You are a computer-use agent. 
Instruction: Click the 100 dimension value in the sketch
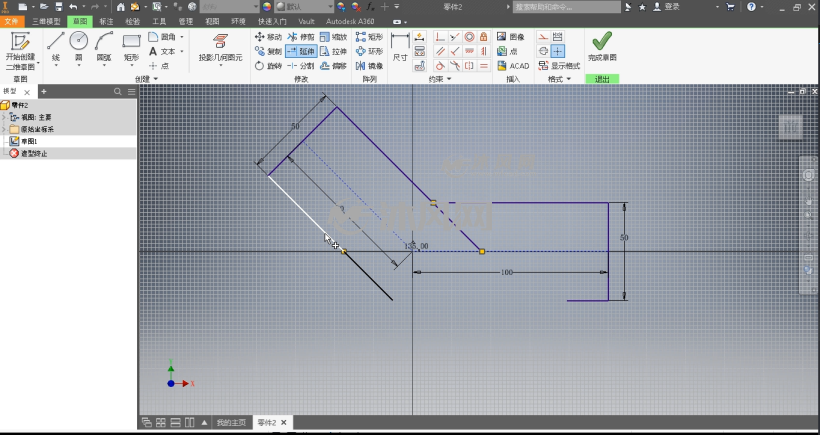(x=506, y=272)
